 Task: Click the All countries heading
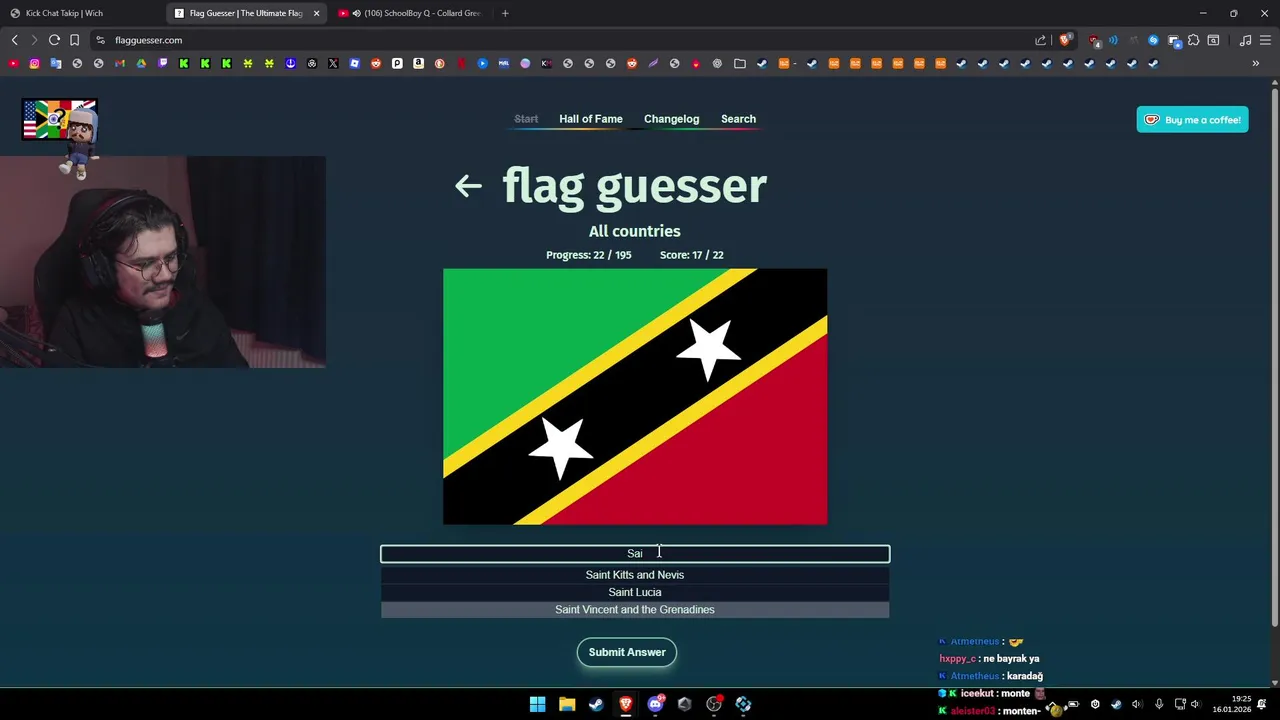tap(634, 231)
